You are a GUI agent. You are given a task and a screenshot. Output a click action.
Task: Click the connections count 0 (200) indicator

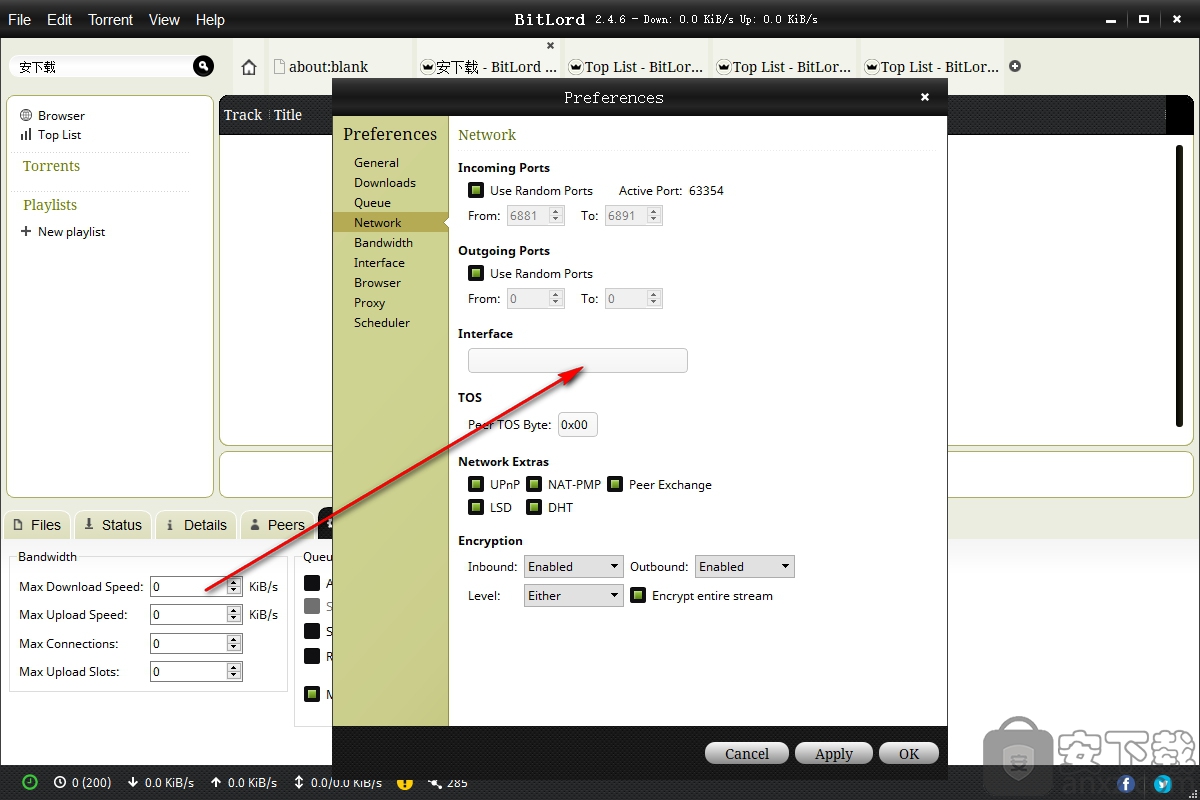(x=82, y=782)
